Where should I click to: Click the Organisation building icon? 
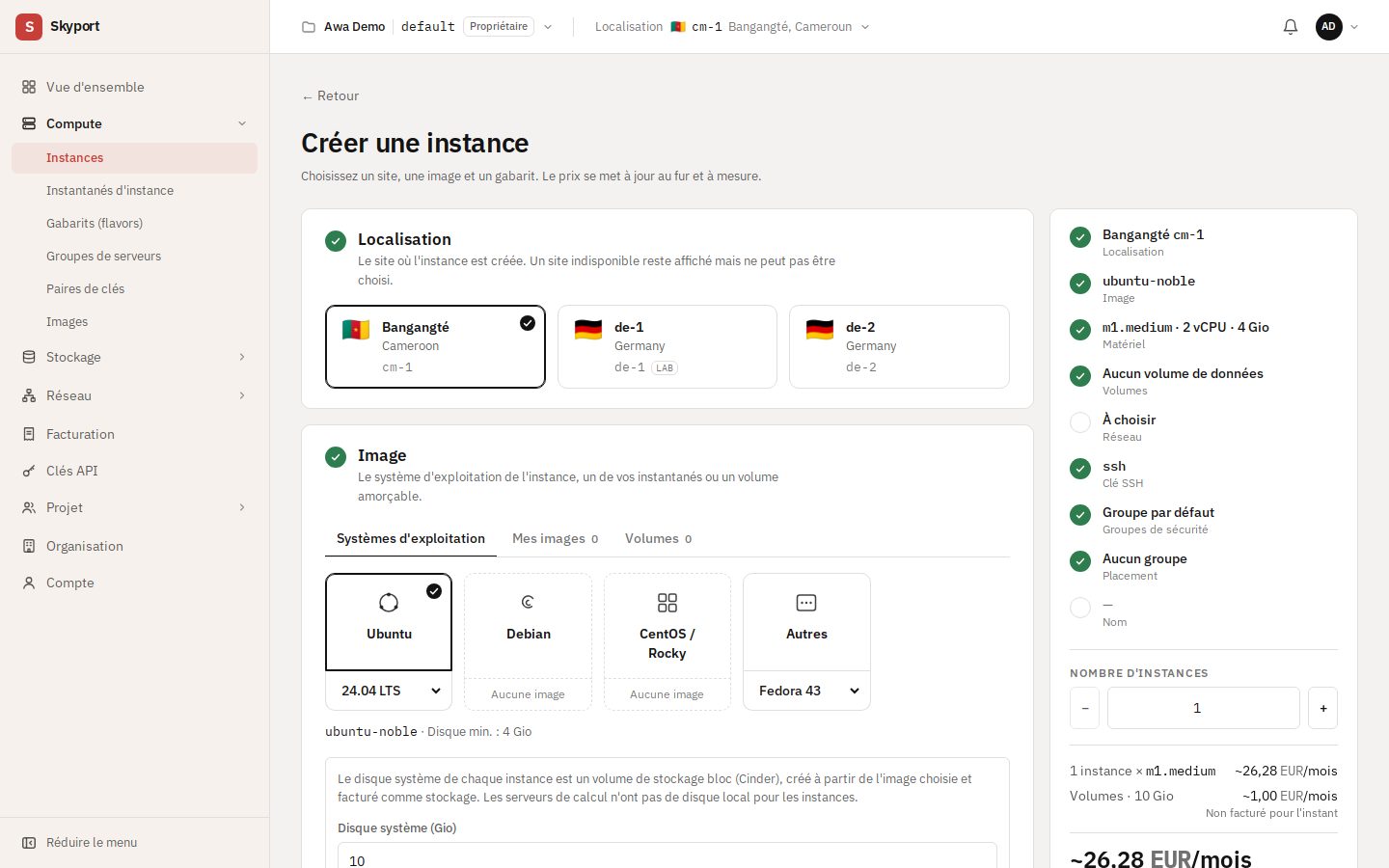pyautogui.click(x=29, y=546)
